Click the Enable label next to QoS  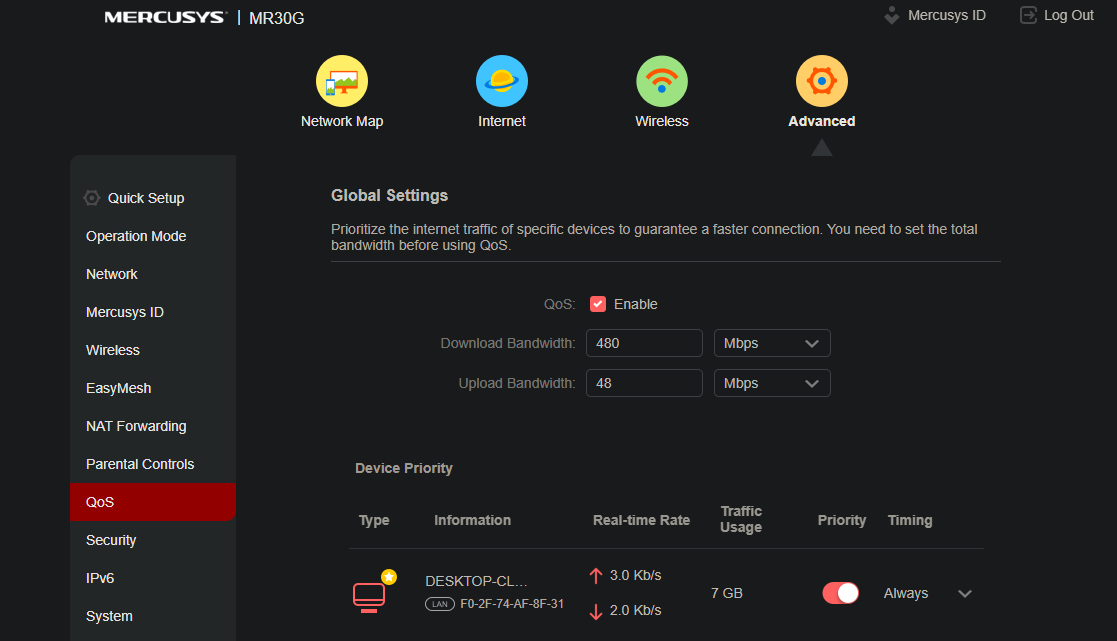tap(635, 304)
